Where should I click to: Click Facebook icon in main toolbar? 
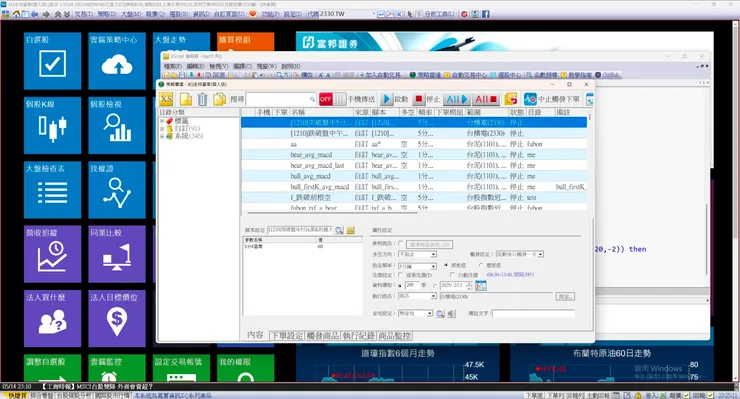(486, 14)
